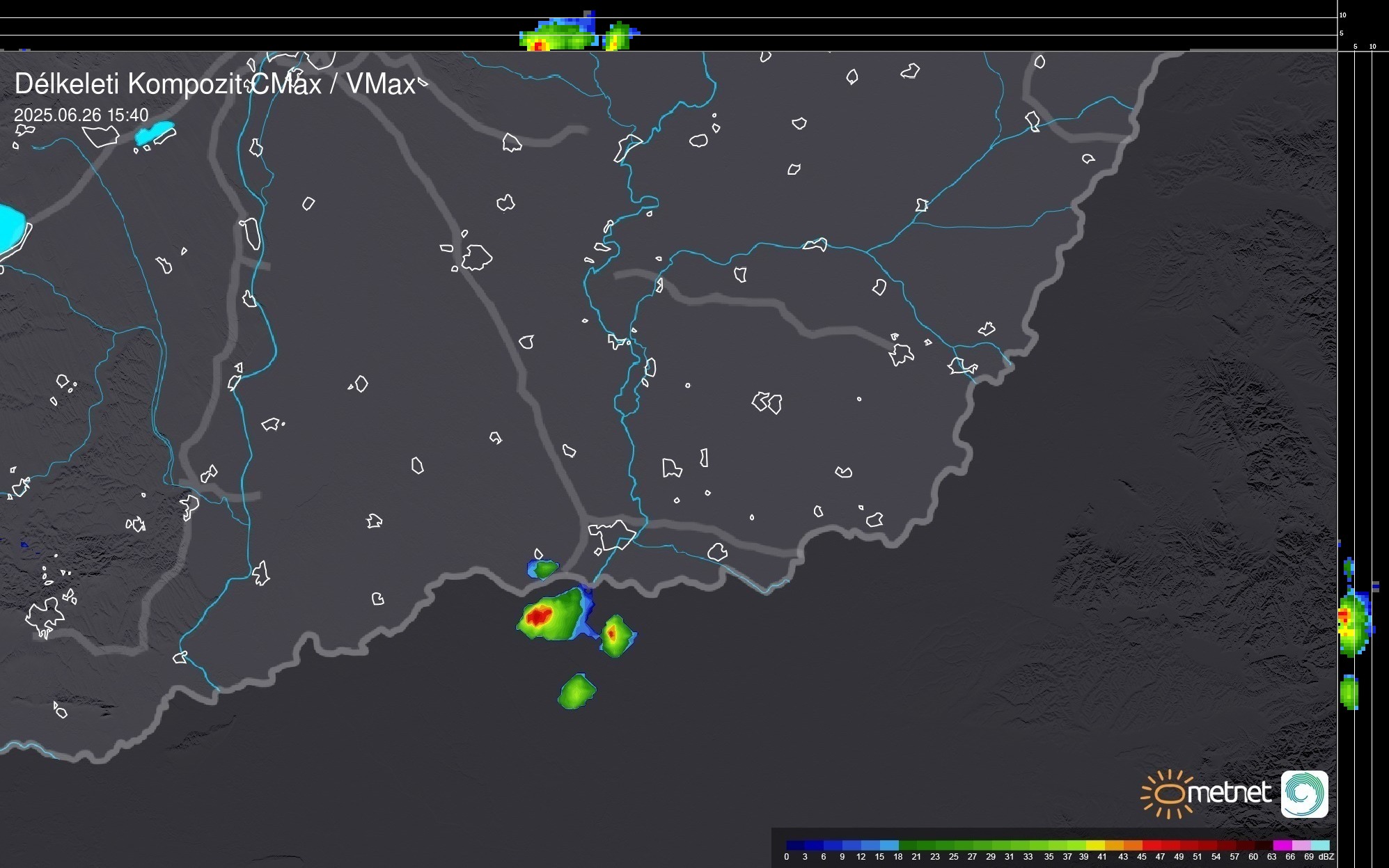This screenshot has height=868, width=1389.
Task: Click the teal swirl logo badge
Action: click(1304, 794)
